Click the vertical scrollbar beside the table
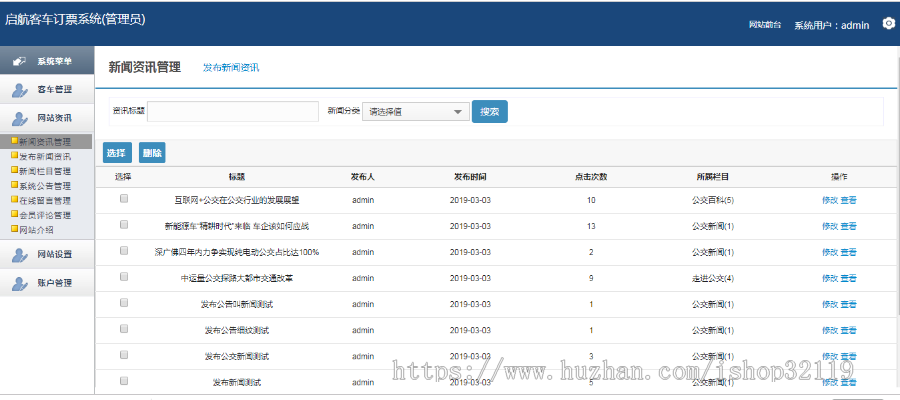The height and width of the screenshot is (400, 900). point(897,184)
